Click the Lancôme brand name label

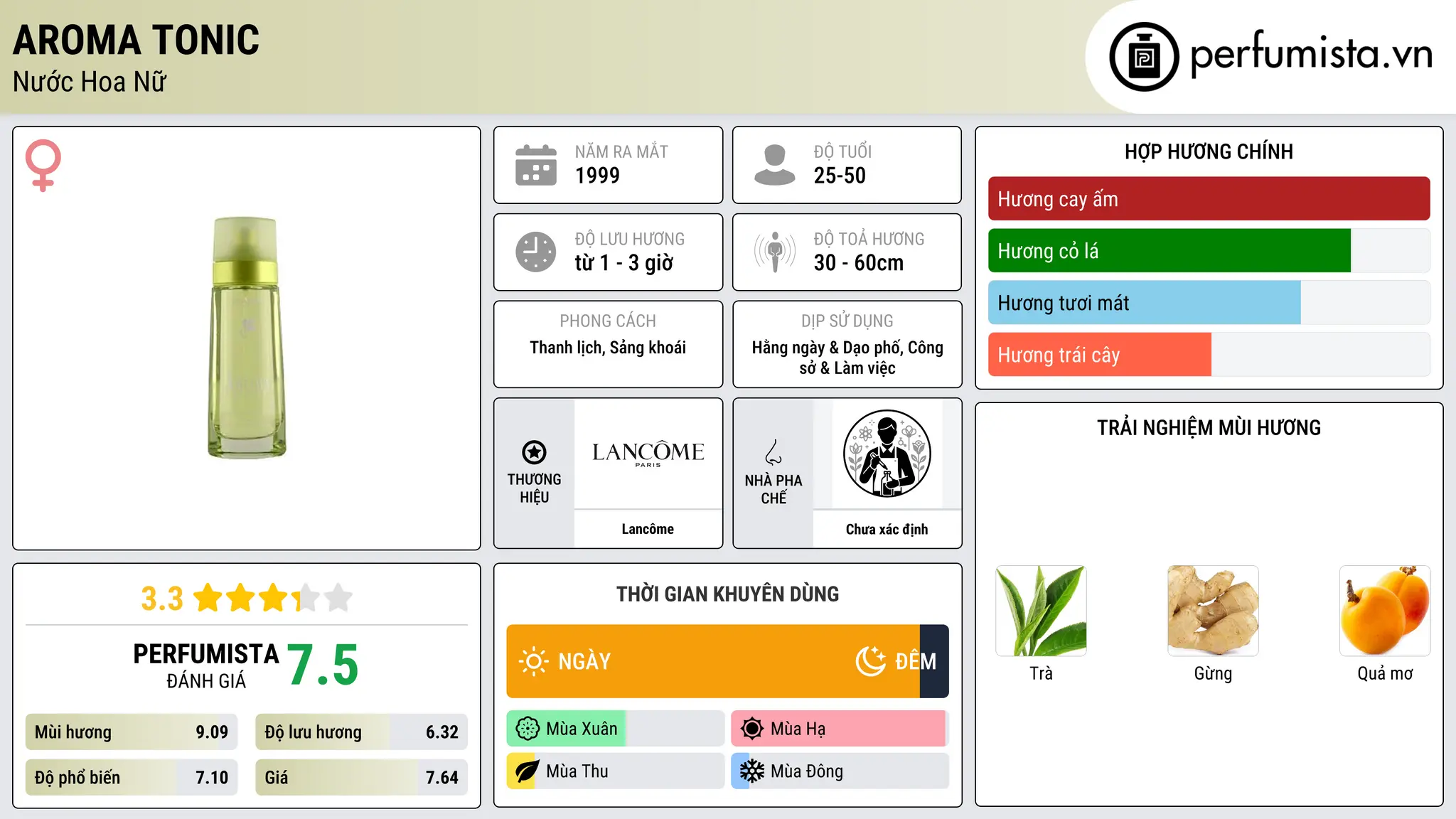[x=648, y=529]
